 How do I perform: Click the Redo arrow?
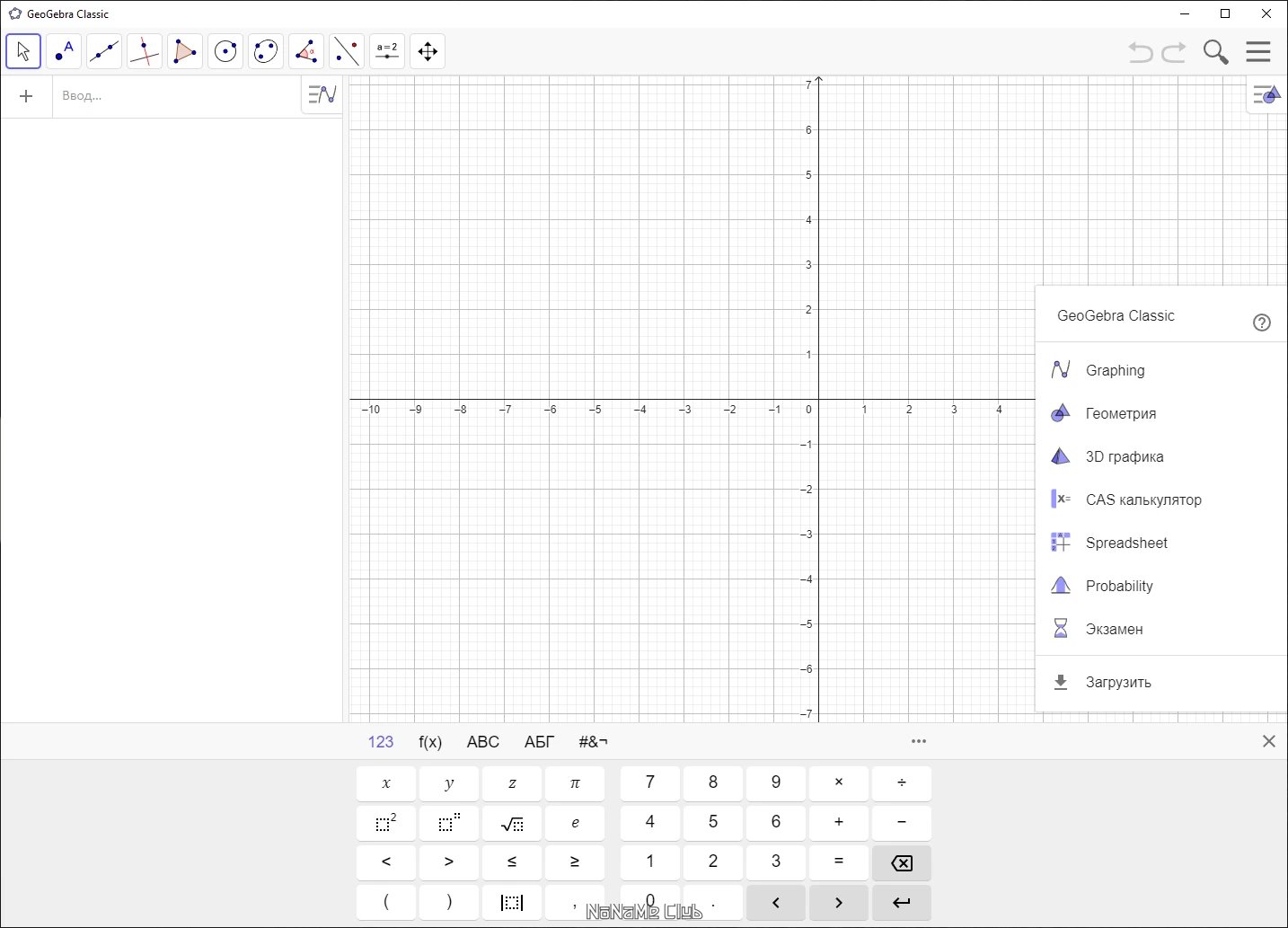point(1174,52)
